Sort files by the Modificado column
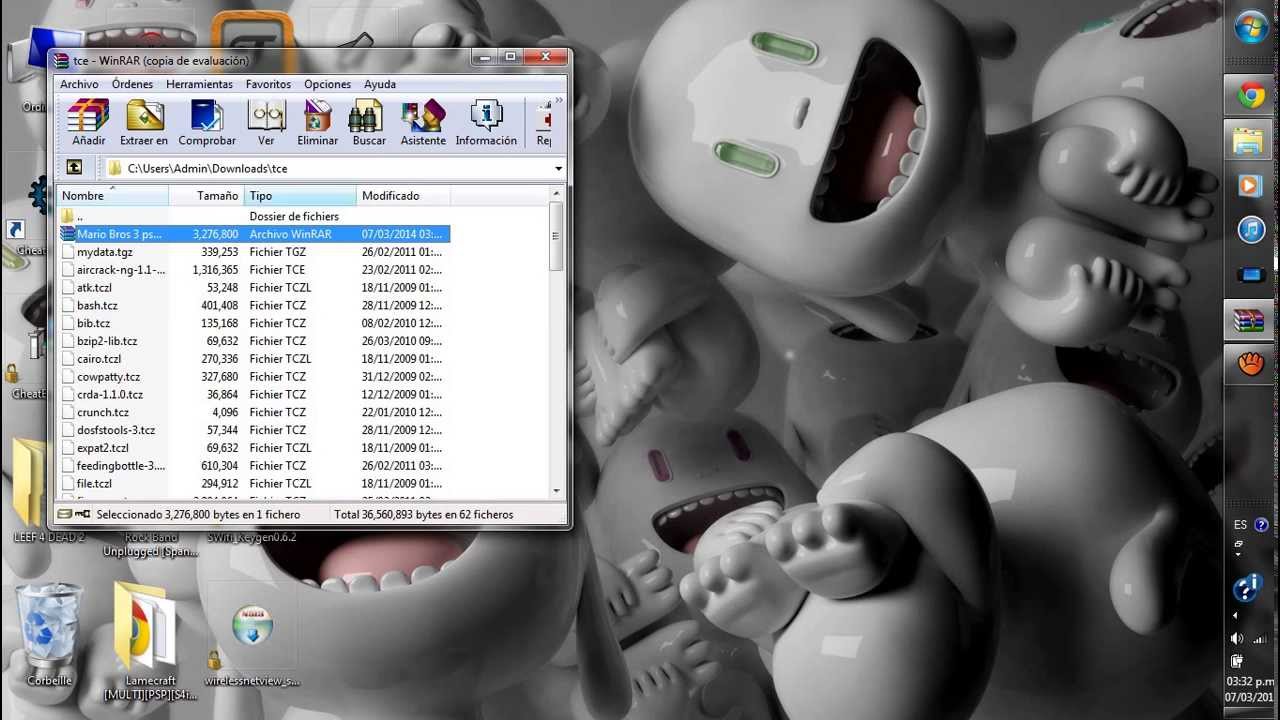 point(403,196)
